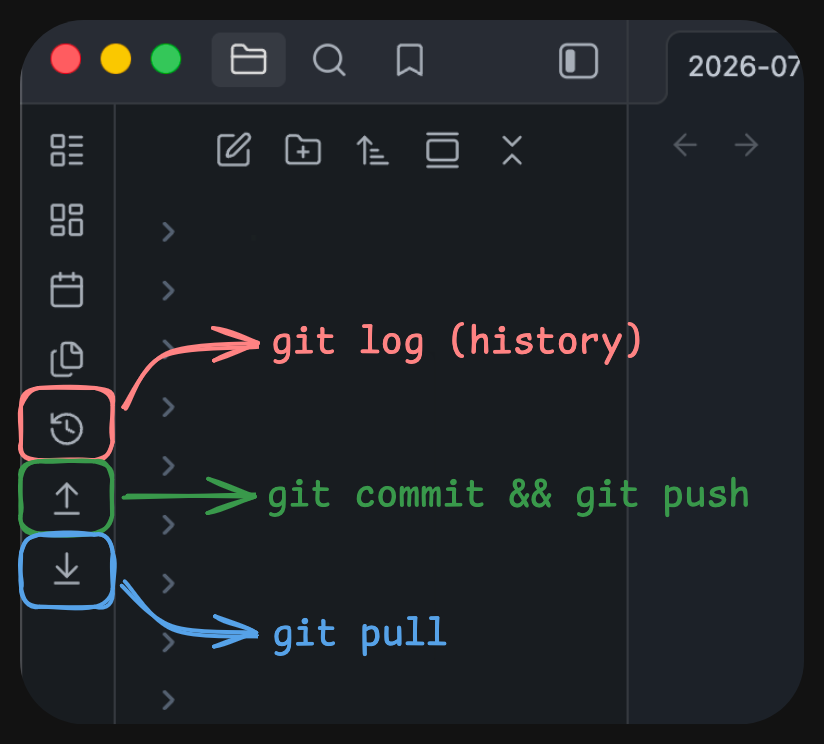Switch to the 2026-07 note tab
This screenshot has height=744, width=824.
(744, 67)
